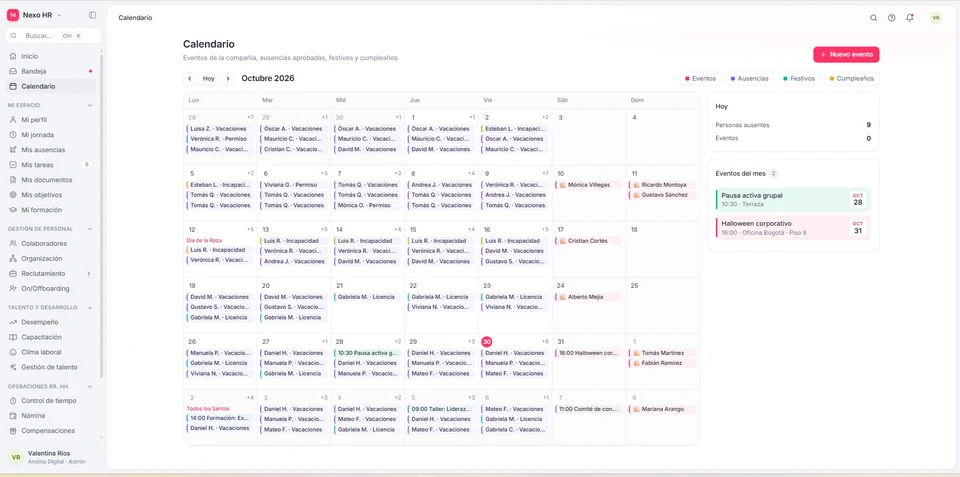This screenshot has width=960, height=477.
Task: Click the Hoy button
Action: pyautogui.click(x=209, y=78)
